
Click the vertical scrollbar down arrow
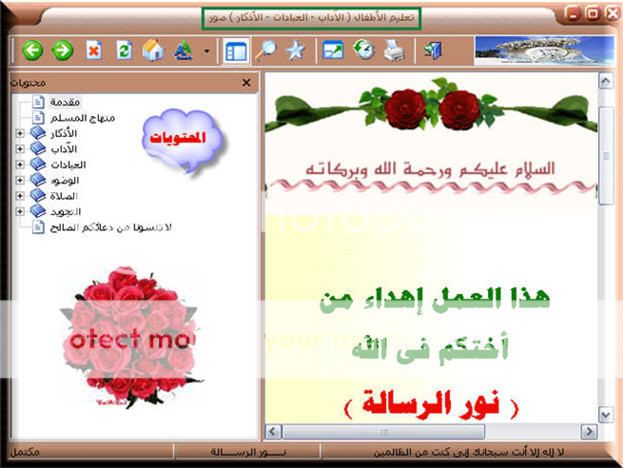pos(606,413)
